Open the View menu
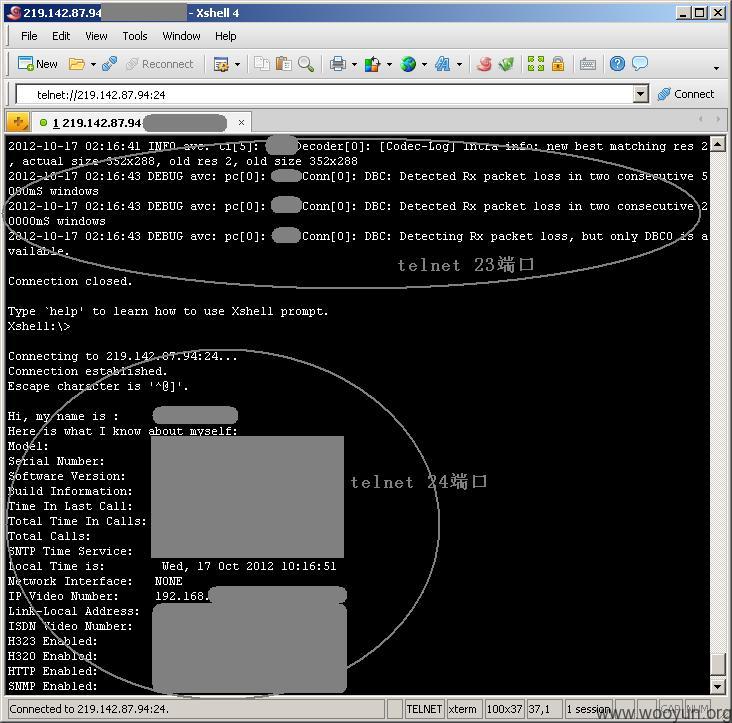Viewport: 732px width, 723px height. click(x=96, y=36)
